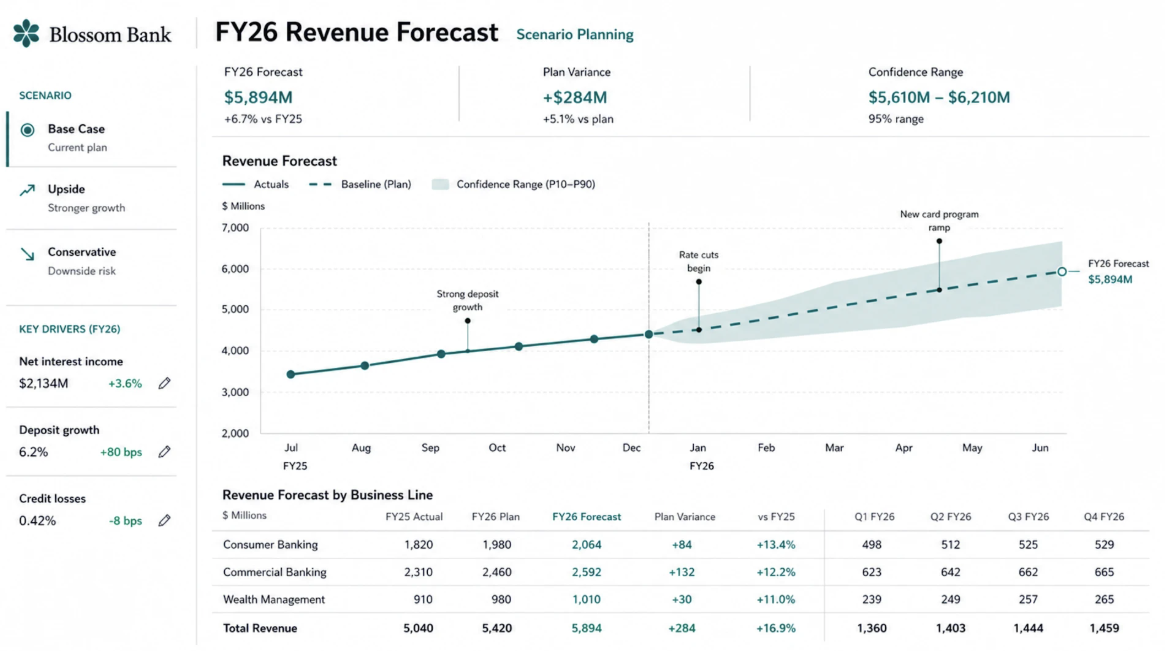The image size is (1165, 651).
Task: Click the $5,894M FY26 Forecast value
Action: [258, 97]
